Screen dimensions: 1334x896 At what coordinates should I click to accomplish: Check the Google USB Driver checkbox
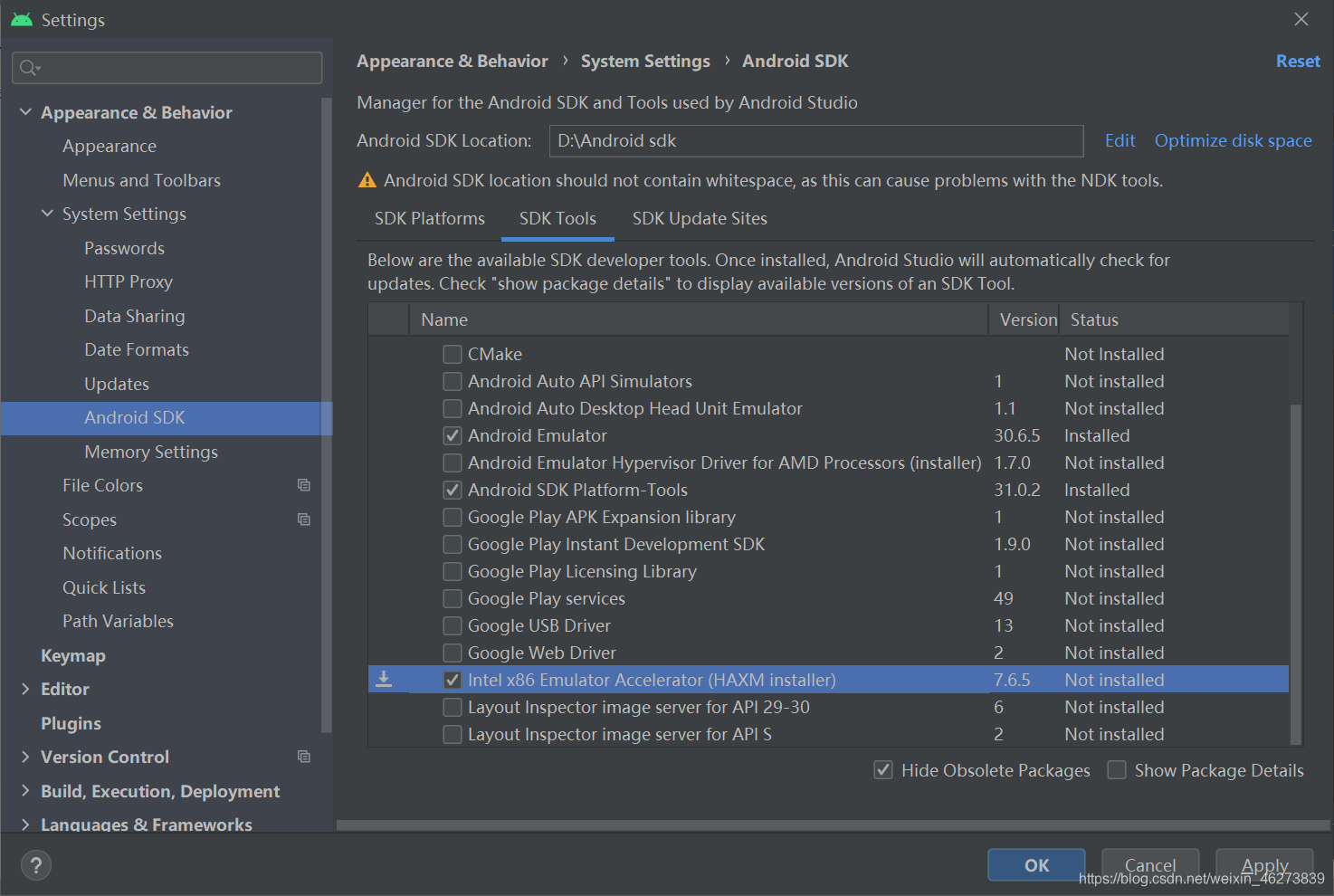(x=453, y=625)
